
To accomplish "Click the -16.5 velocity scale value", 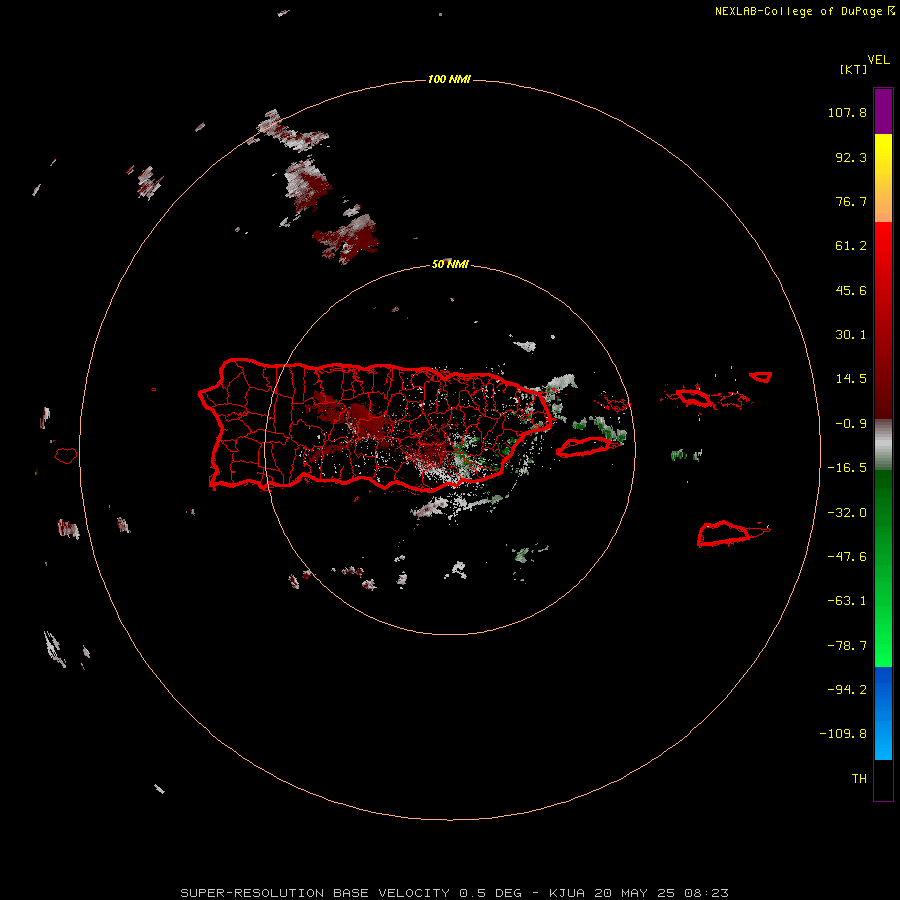I will click(847, 468).
